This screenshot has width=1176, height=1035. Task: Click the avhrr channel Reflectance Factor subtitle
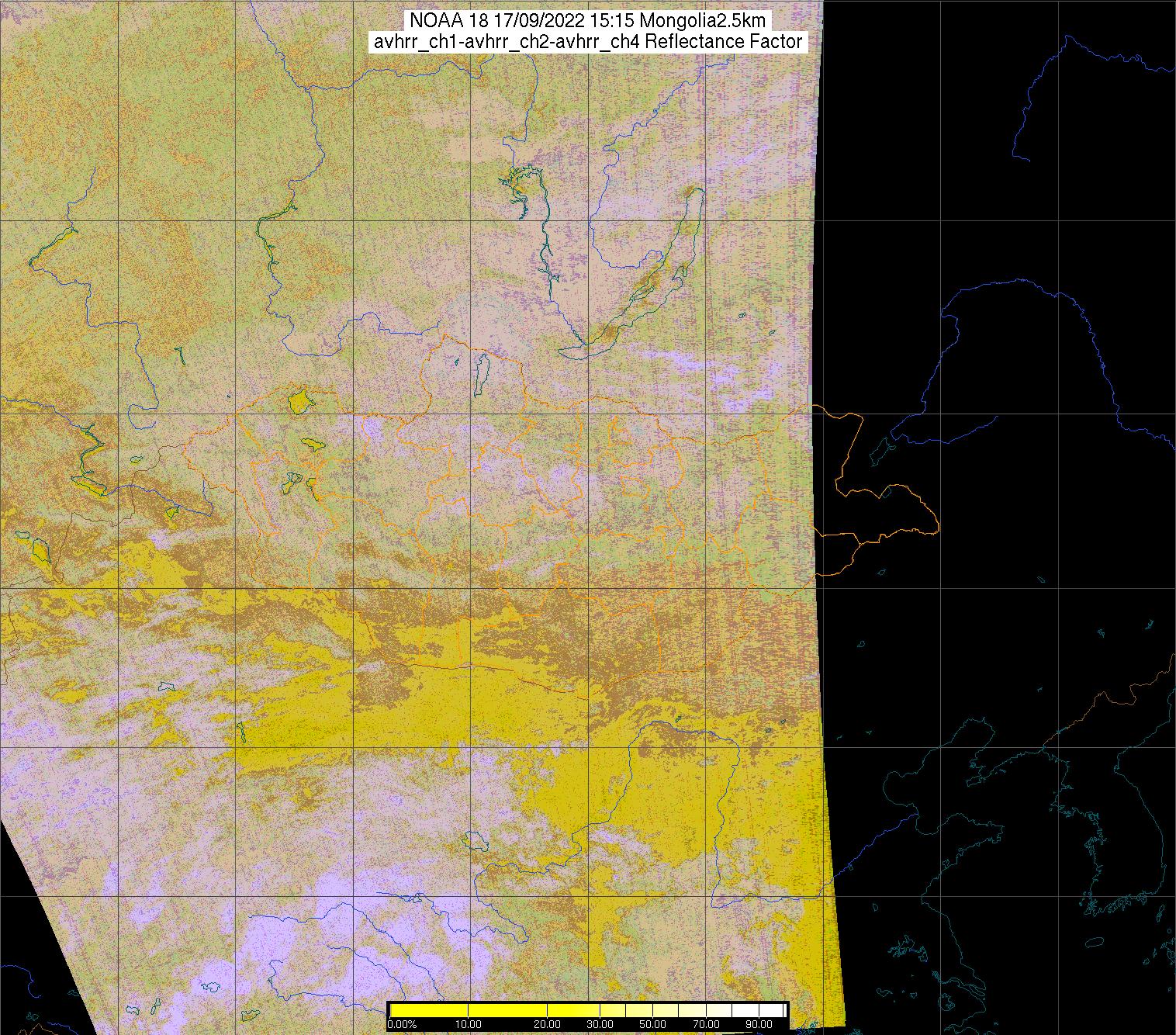point(588,42)
